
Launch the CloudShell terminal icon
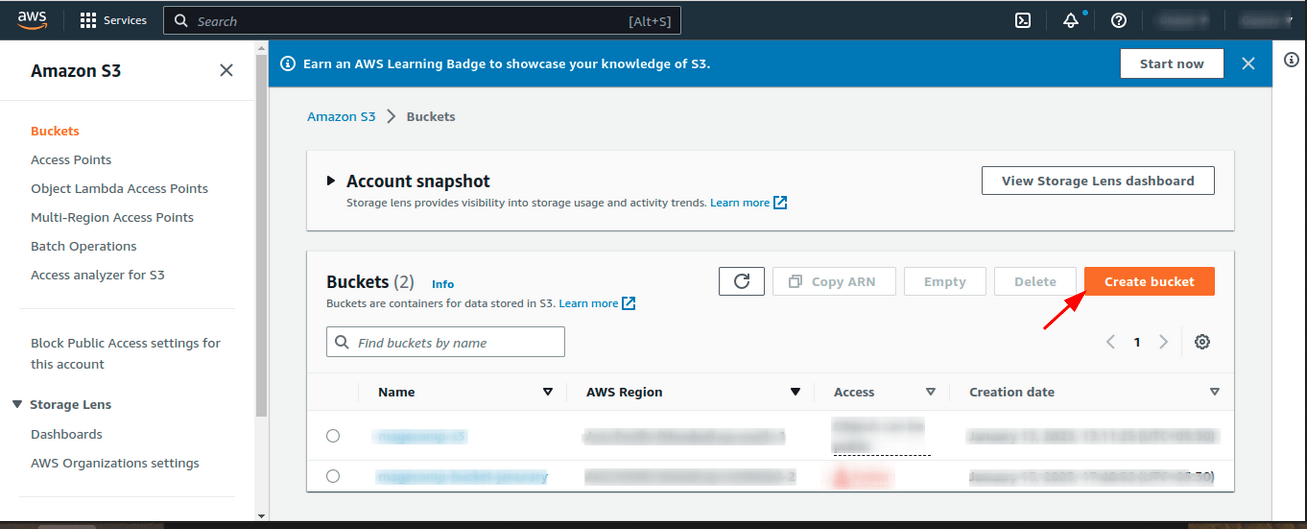click(x=1023, y=20)
